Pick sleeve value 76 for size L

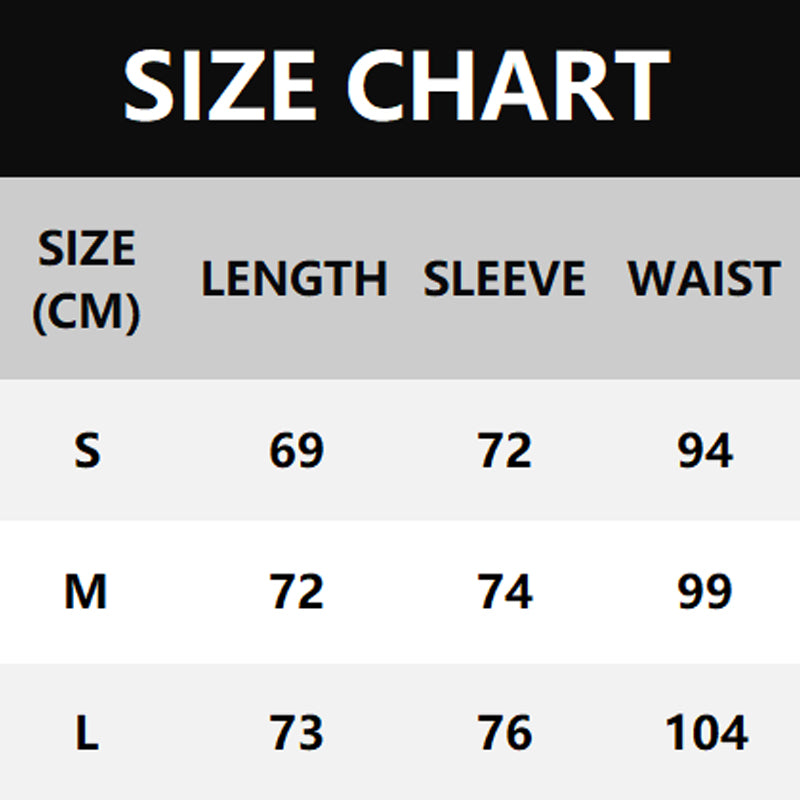[x=505, y=735]
